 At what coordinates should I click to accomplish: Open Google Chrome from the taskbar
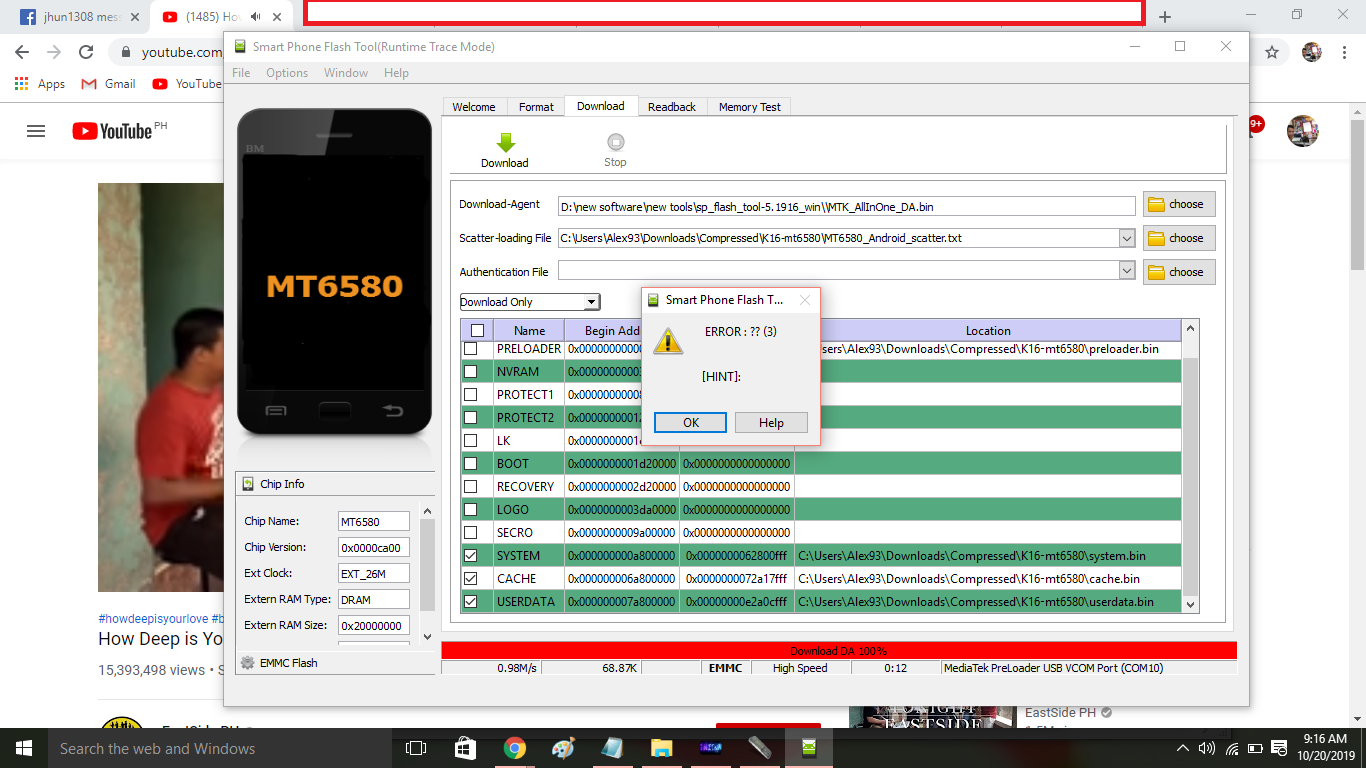click(x=515, y=748)
